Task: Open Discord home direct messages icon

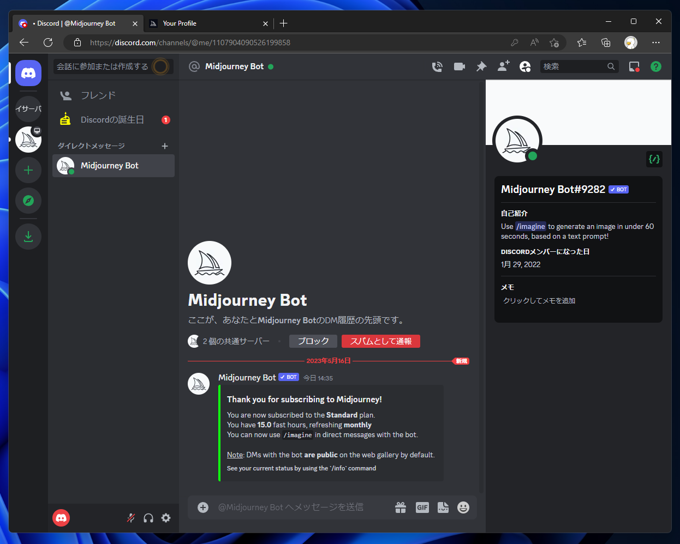Action: 28,73
